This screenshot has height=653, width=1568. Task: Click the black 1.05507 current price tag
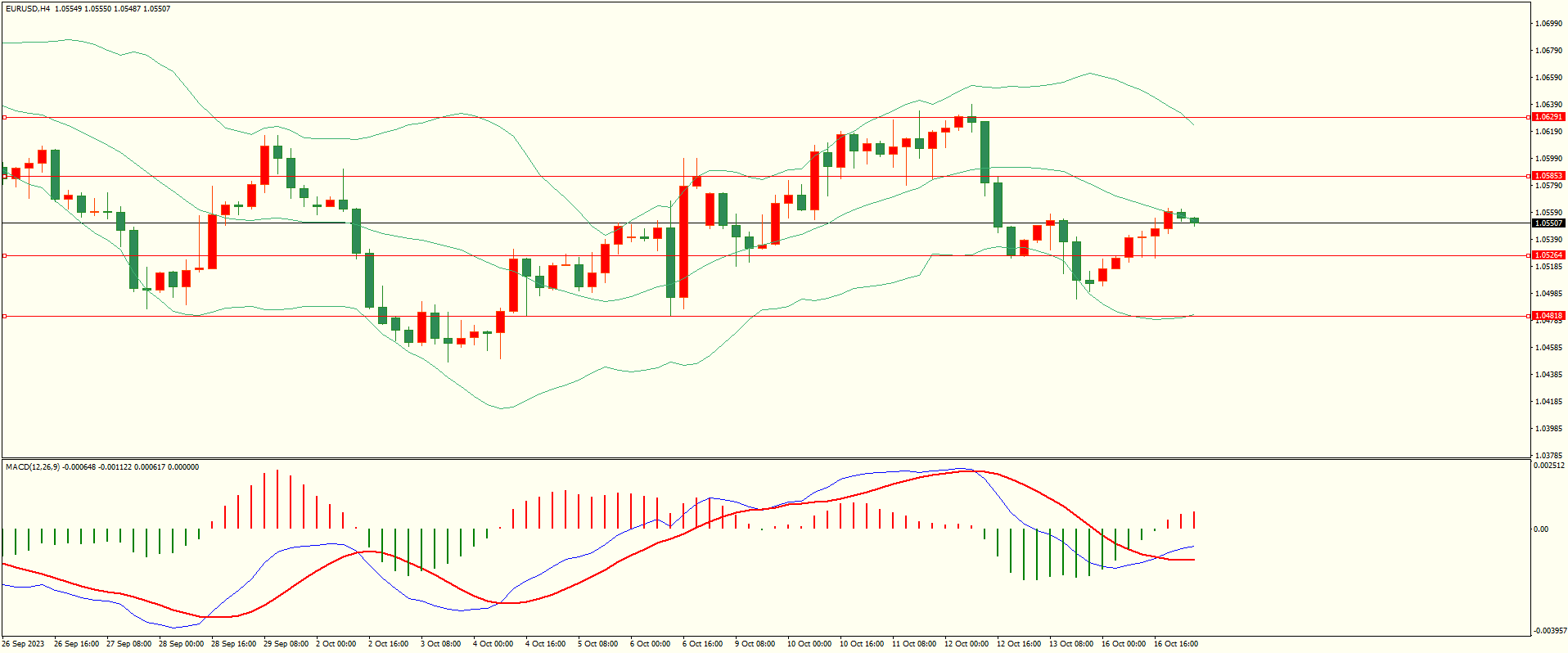[1548, 223]
